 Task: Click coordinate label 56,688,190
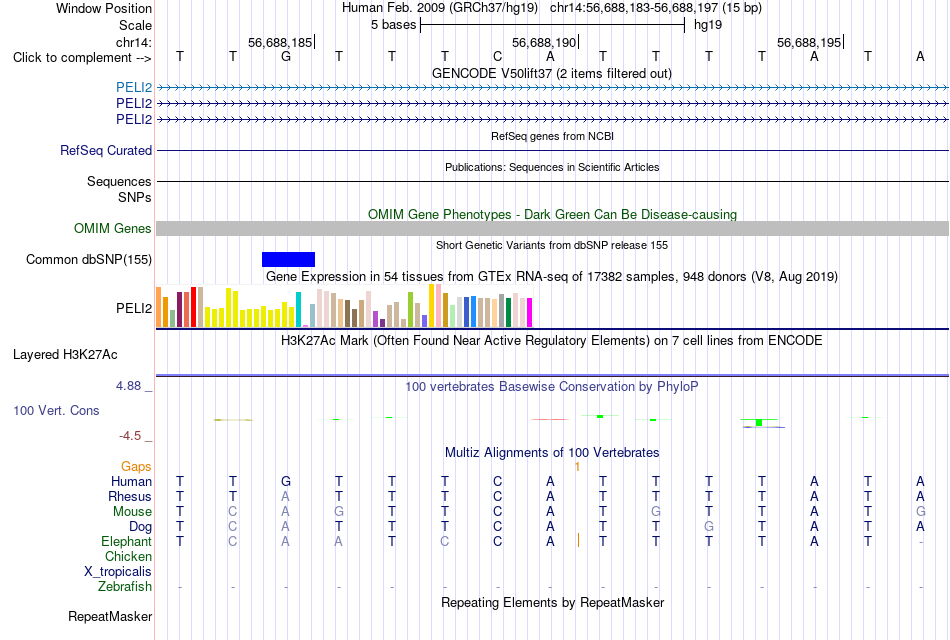point(544,42)
